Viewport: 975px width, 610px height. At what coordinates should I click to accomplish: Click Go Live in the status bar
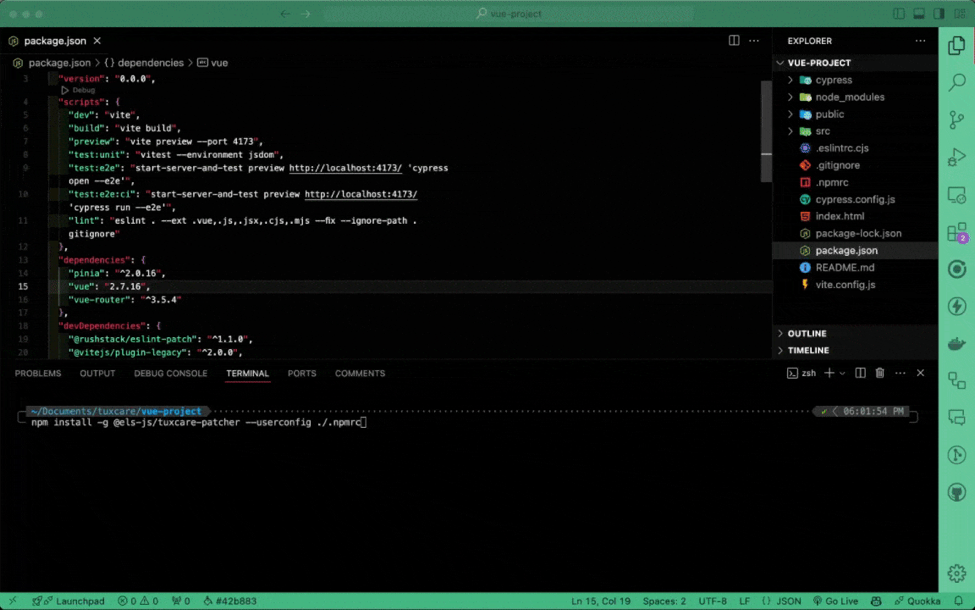[x=835, y=601]
